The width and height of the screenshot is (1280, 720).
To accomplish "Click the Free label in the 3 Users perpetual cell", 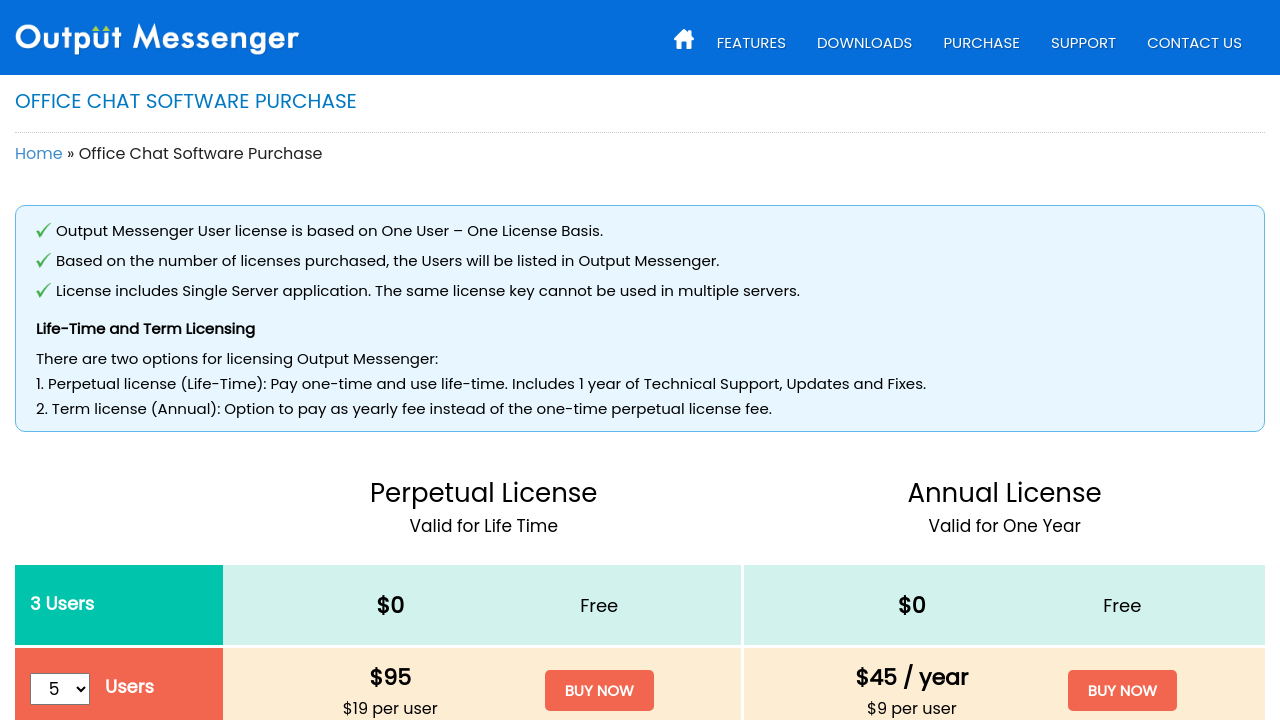I will pos(599,605).
